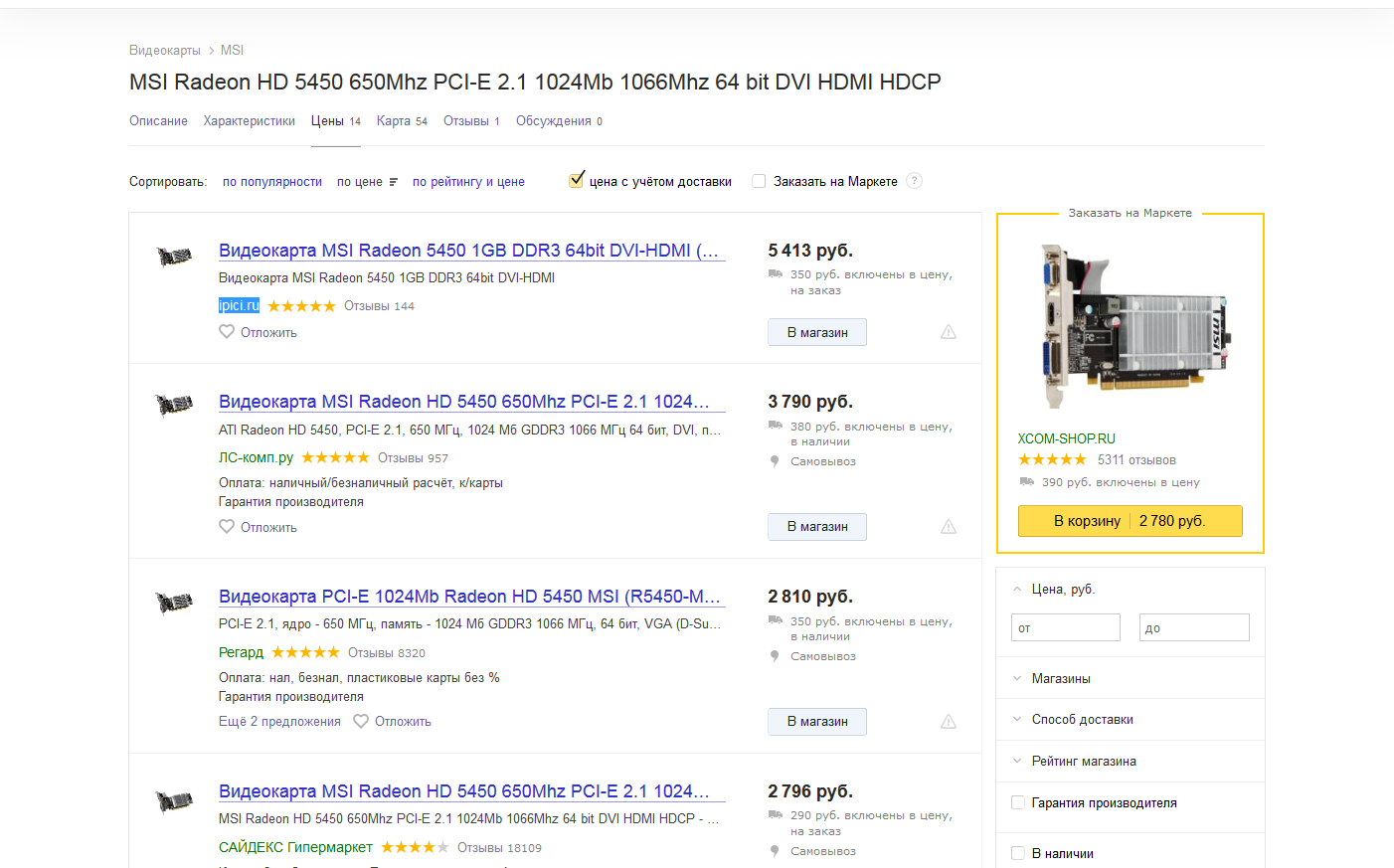
Task: Click the question mark help icon near Заказать на Маркете
Action: 915,181
